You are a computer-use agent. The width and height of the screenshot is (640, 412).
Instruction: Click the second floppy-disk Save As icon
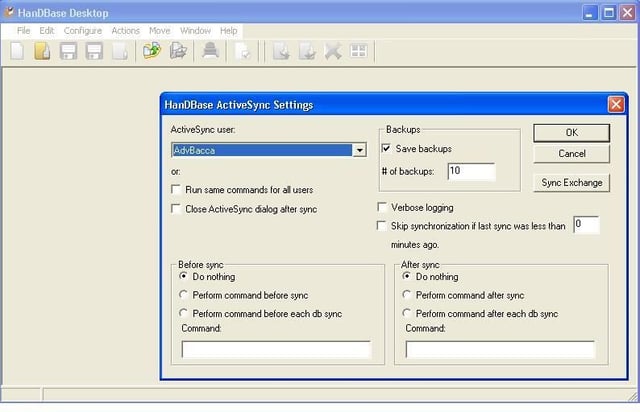(x=94, y=51)
